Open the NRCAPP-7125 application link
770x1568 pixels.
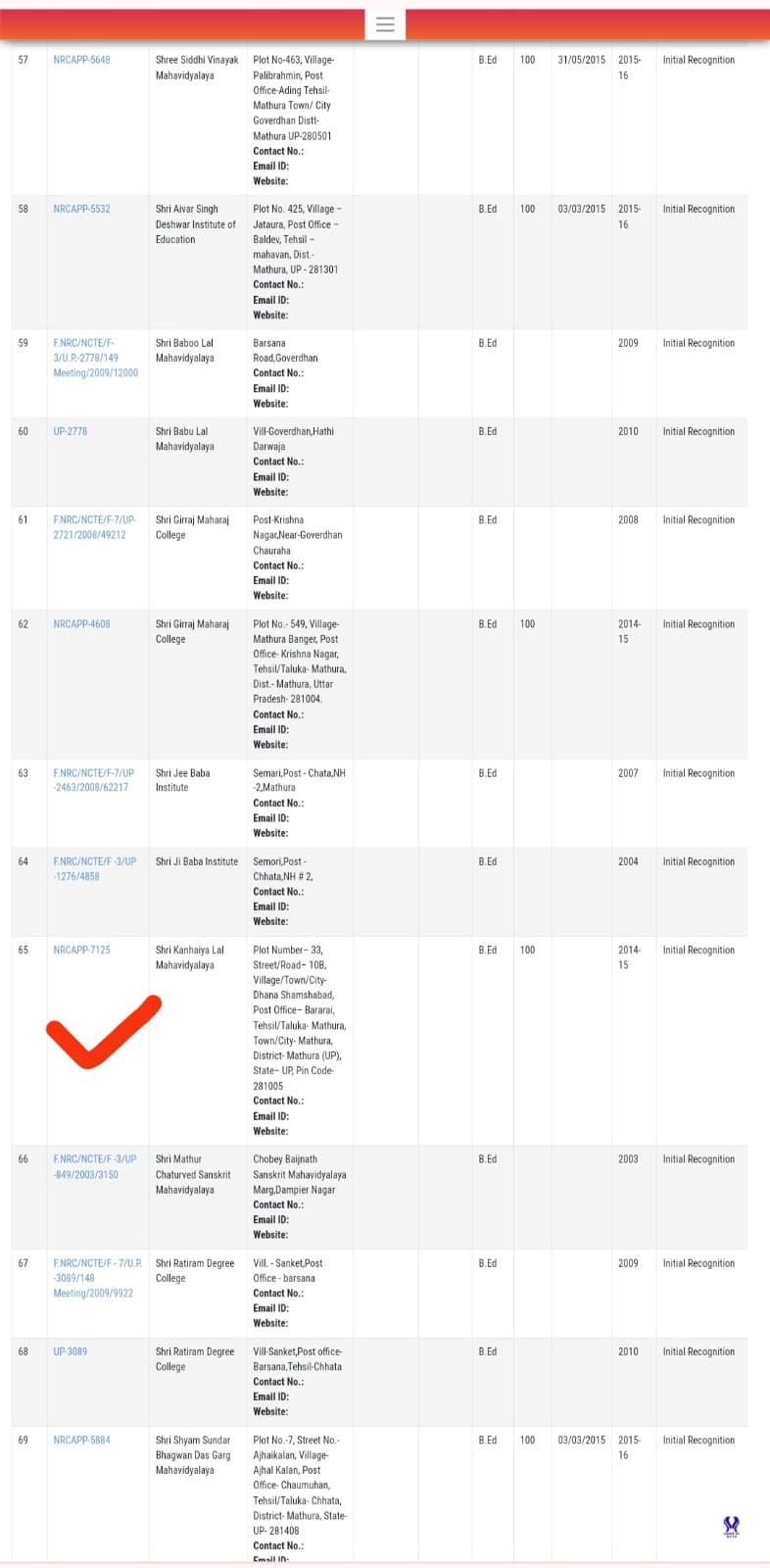[x=81, y=950]
